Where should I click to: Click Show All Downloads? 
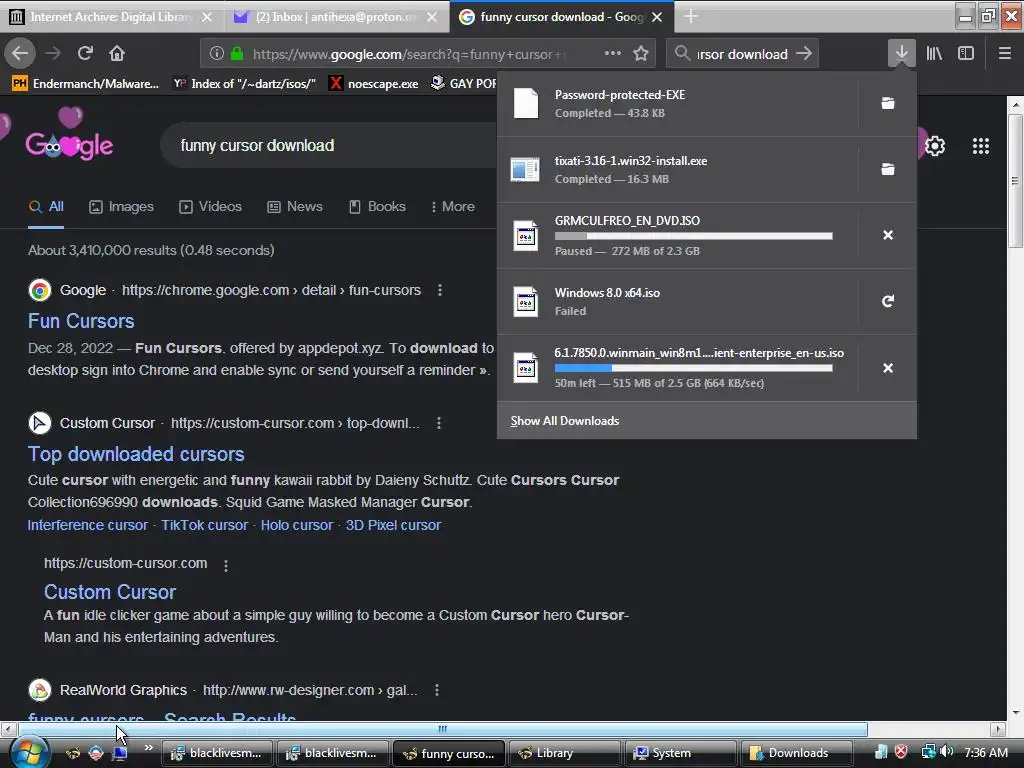(565, 421)
